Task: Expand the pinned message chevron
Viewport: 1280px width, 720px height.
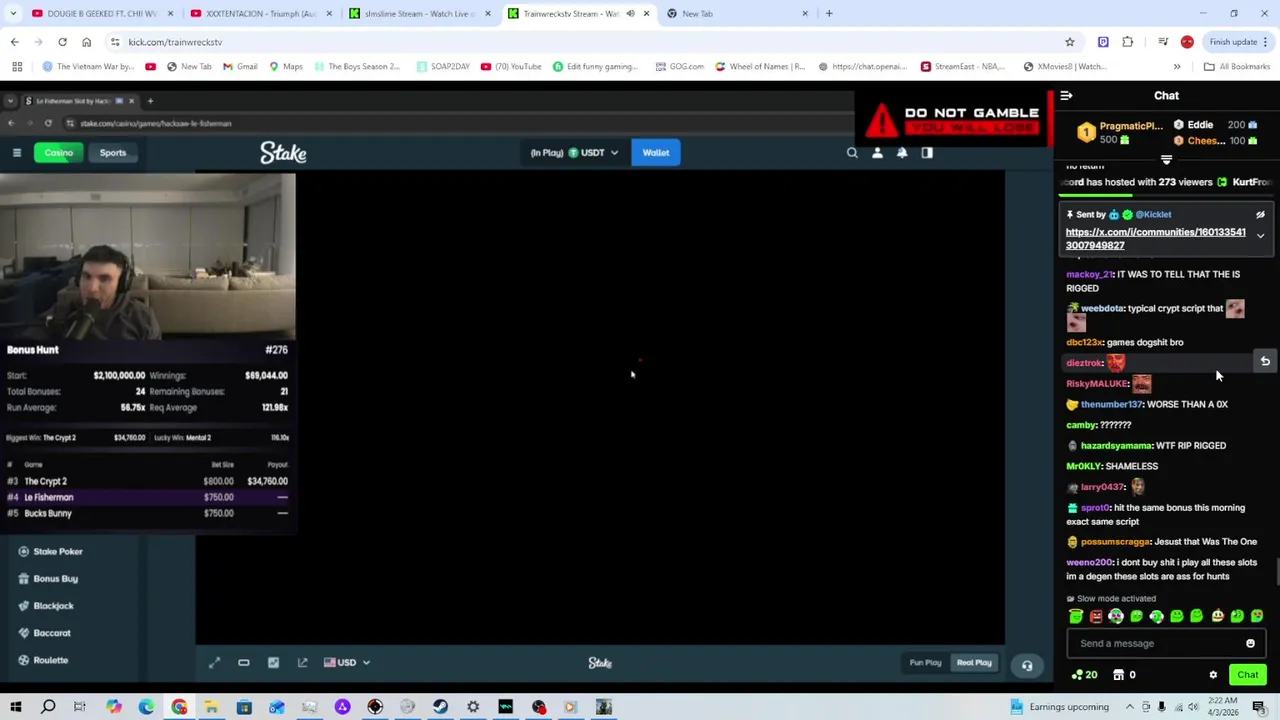Action: click(x=1260, y=236)
